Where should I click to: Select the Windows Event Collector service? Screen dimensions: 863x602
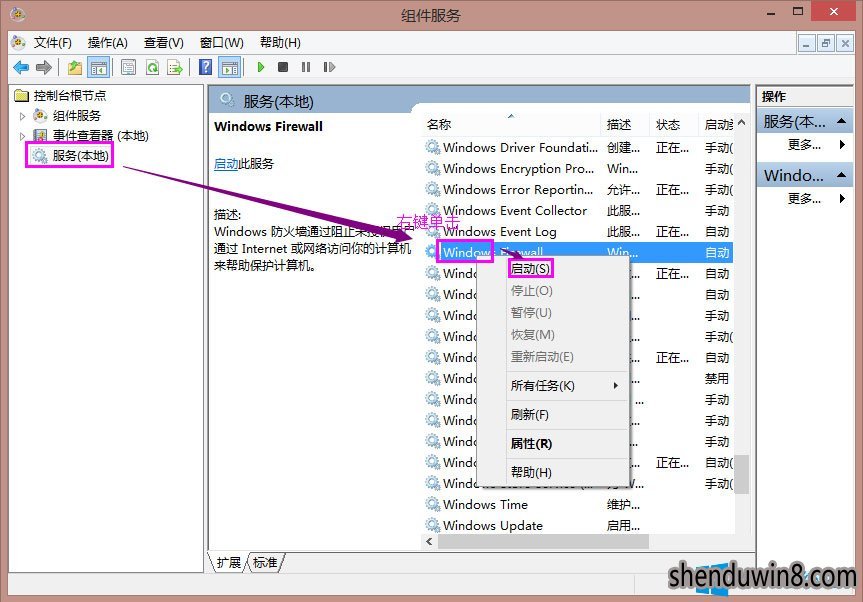pos(578,211)
